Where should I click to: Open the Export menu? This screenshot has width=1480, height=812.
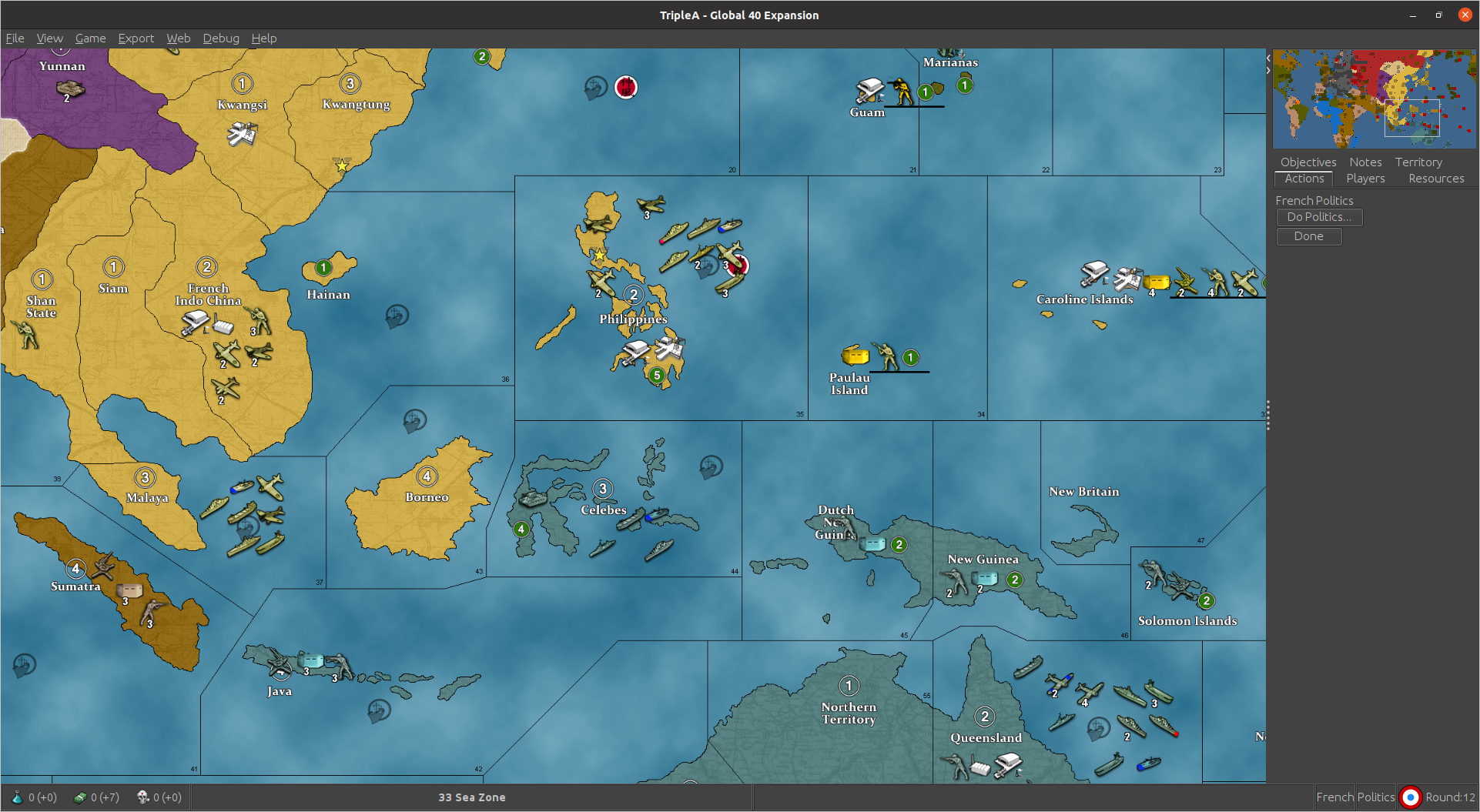pyautogui.click(x=136, y=38)
